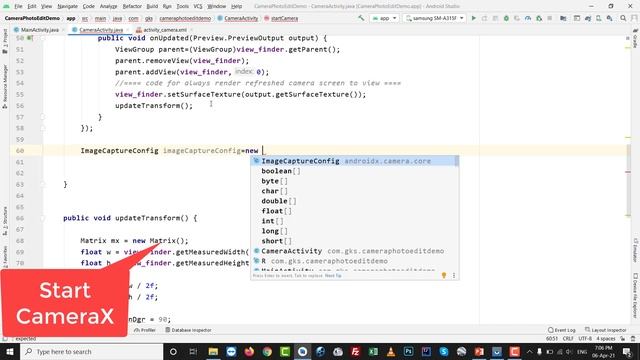Click the override gutter icon at line 50
Image resolution: width=640 pixels, height=360 pixels.
(x=30, y=38)
